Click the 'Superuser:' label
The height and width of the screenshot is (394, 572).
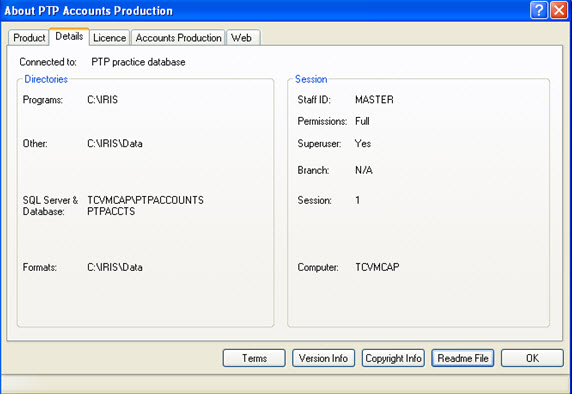pyautogui.click(x=319, y=143)
